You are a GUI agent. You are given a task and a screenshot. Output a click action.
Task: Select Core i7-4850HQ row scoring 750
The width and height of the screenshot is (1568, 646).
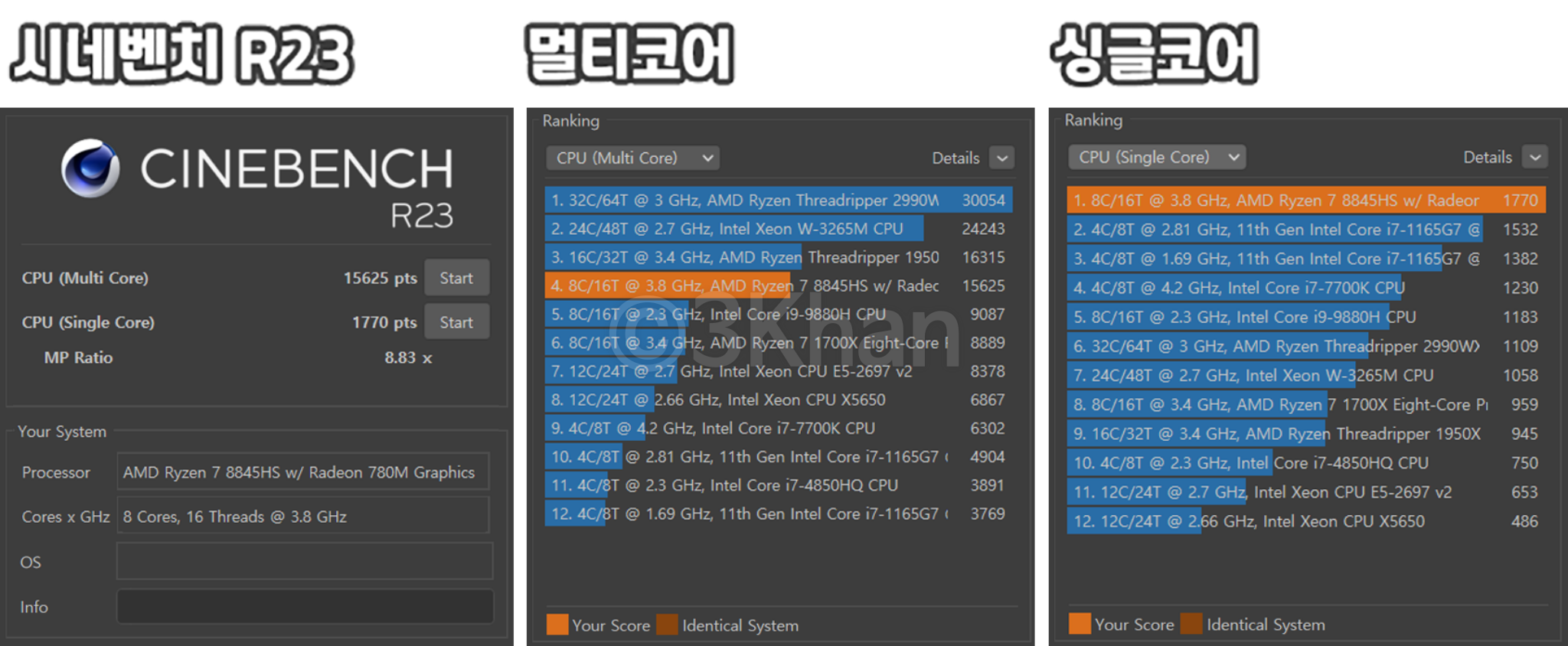coord(1306,463)
